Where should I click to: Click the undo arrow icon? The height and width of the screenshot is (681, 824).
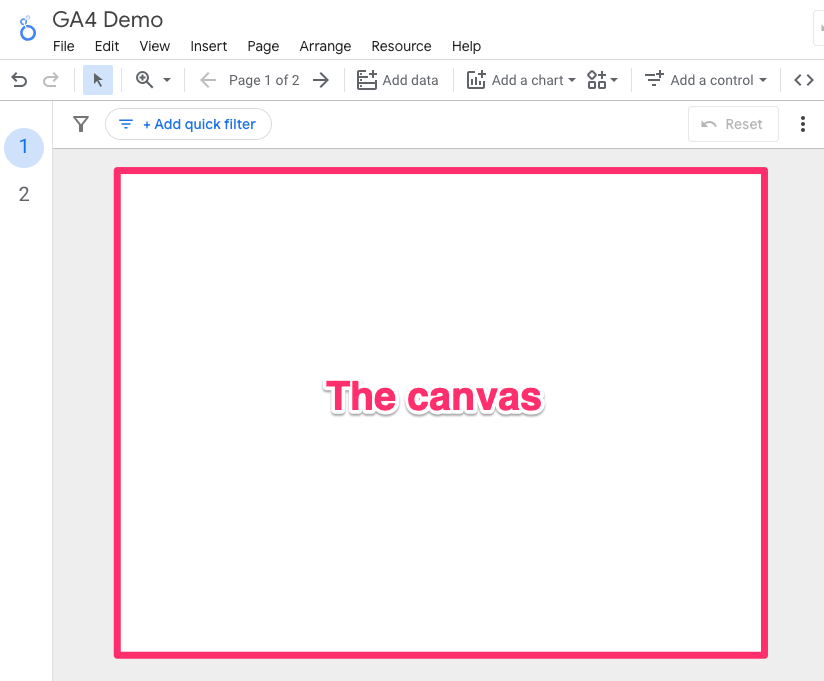pyautogui.click(x=19, y=80)
